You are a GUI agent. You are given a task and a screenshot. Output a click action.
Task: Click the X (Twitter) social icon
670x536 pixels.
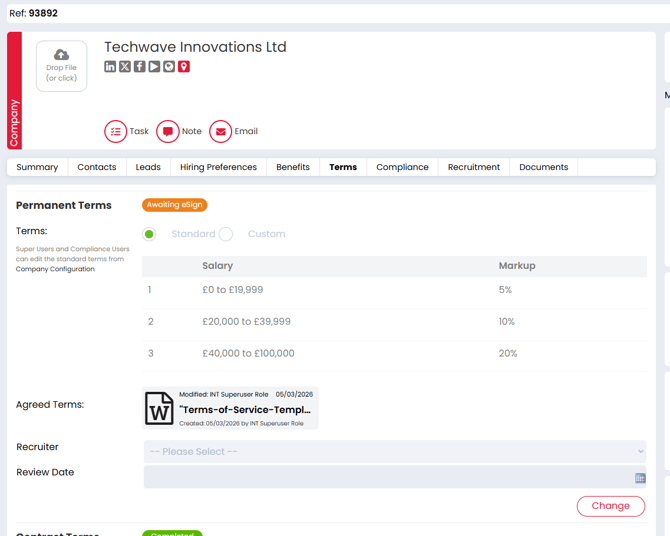pos(125,67)
